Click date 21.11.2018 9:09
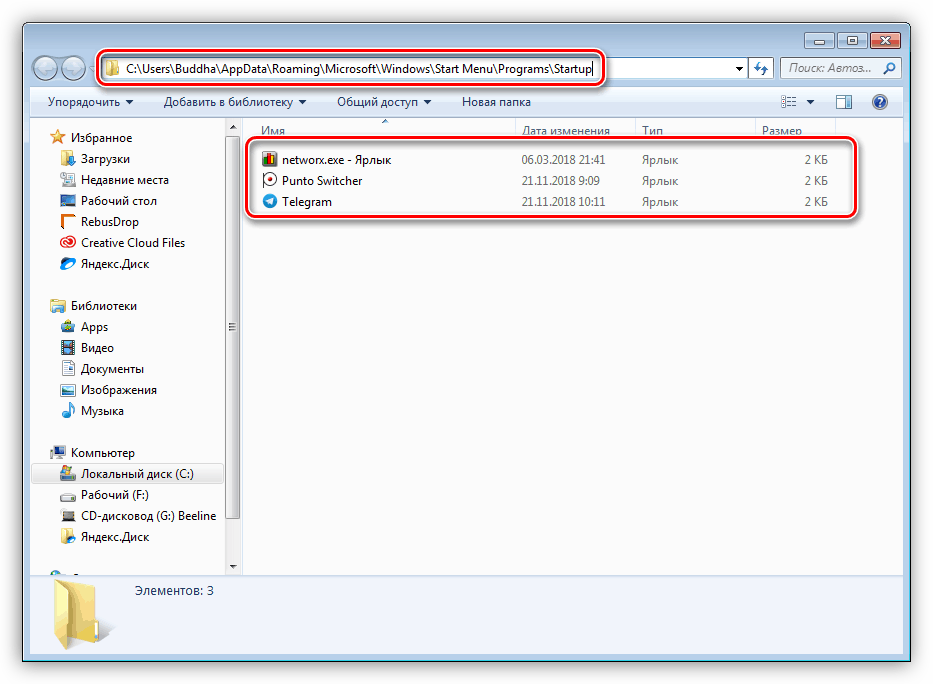The image size is (933, 684). coord(561,180)
